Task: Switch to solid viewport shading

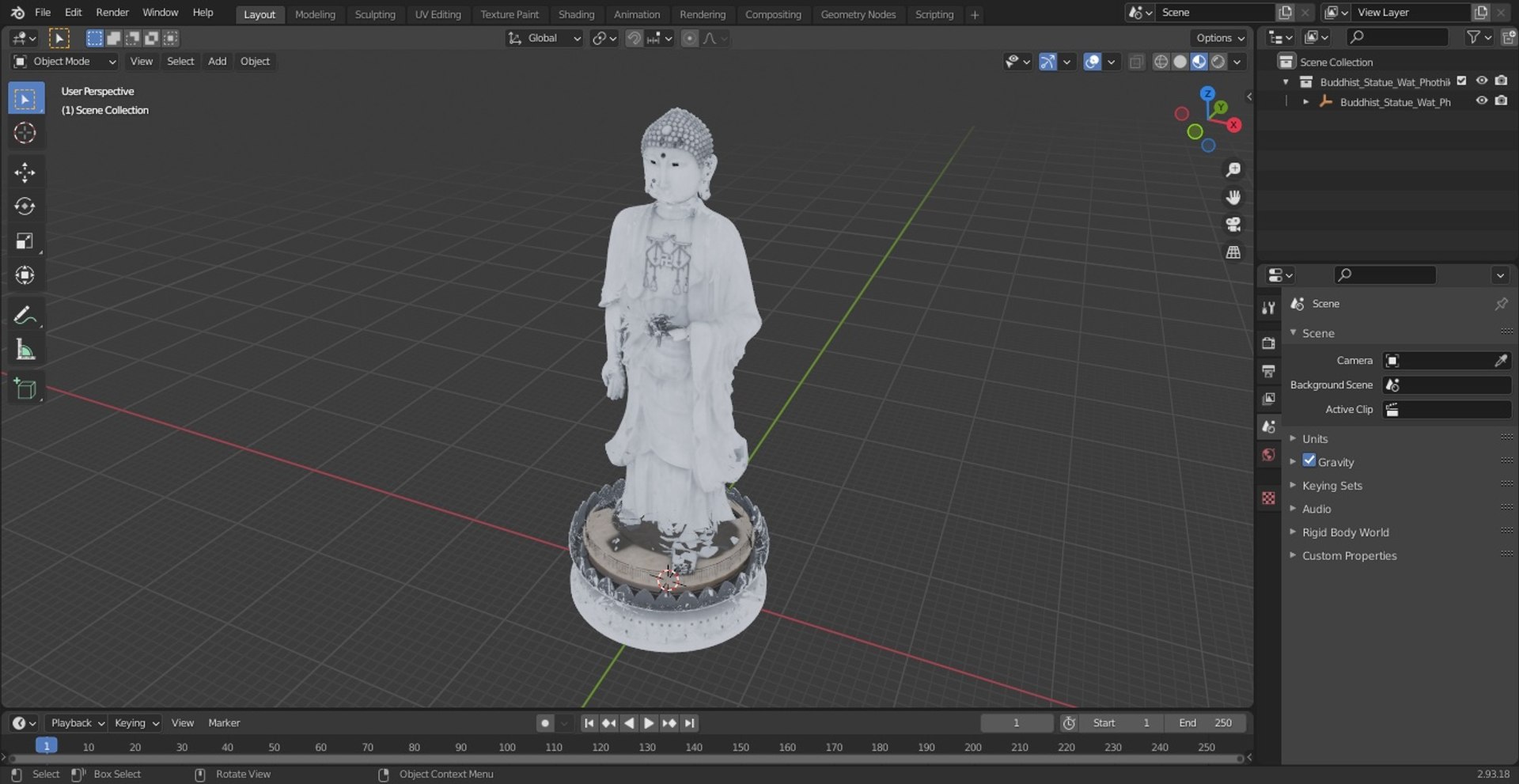Action: click(1180, 62)
